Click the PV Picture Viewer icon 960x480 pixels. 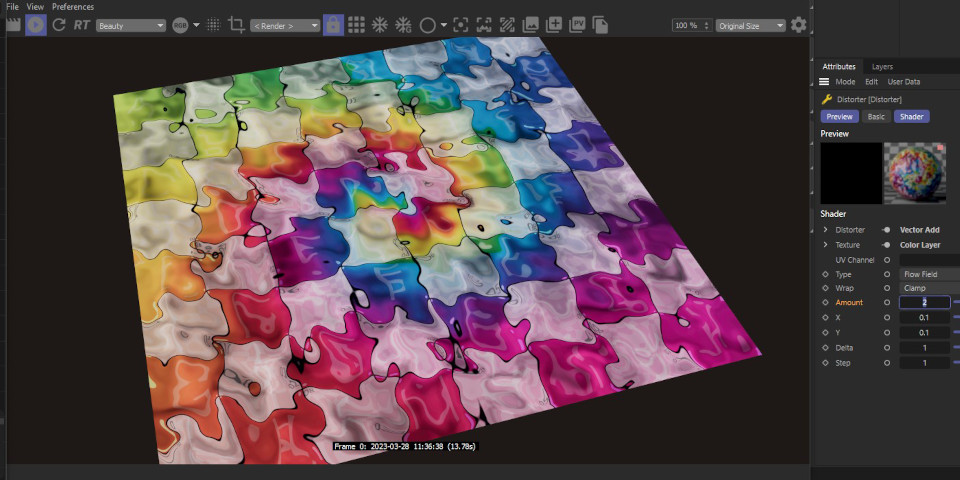coord(577,25)
